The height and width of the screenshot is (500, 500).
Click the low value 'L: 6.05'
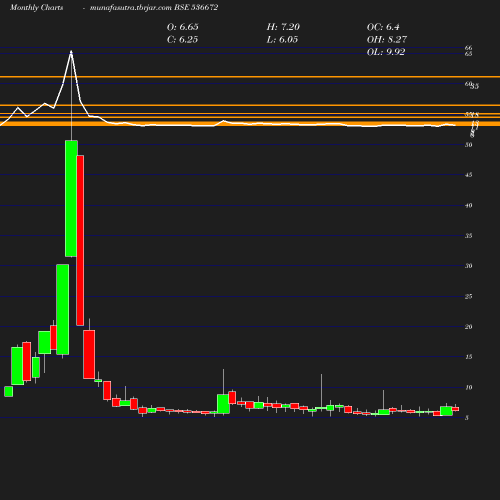282,40
